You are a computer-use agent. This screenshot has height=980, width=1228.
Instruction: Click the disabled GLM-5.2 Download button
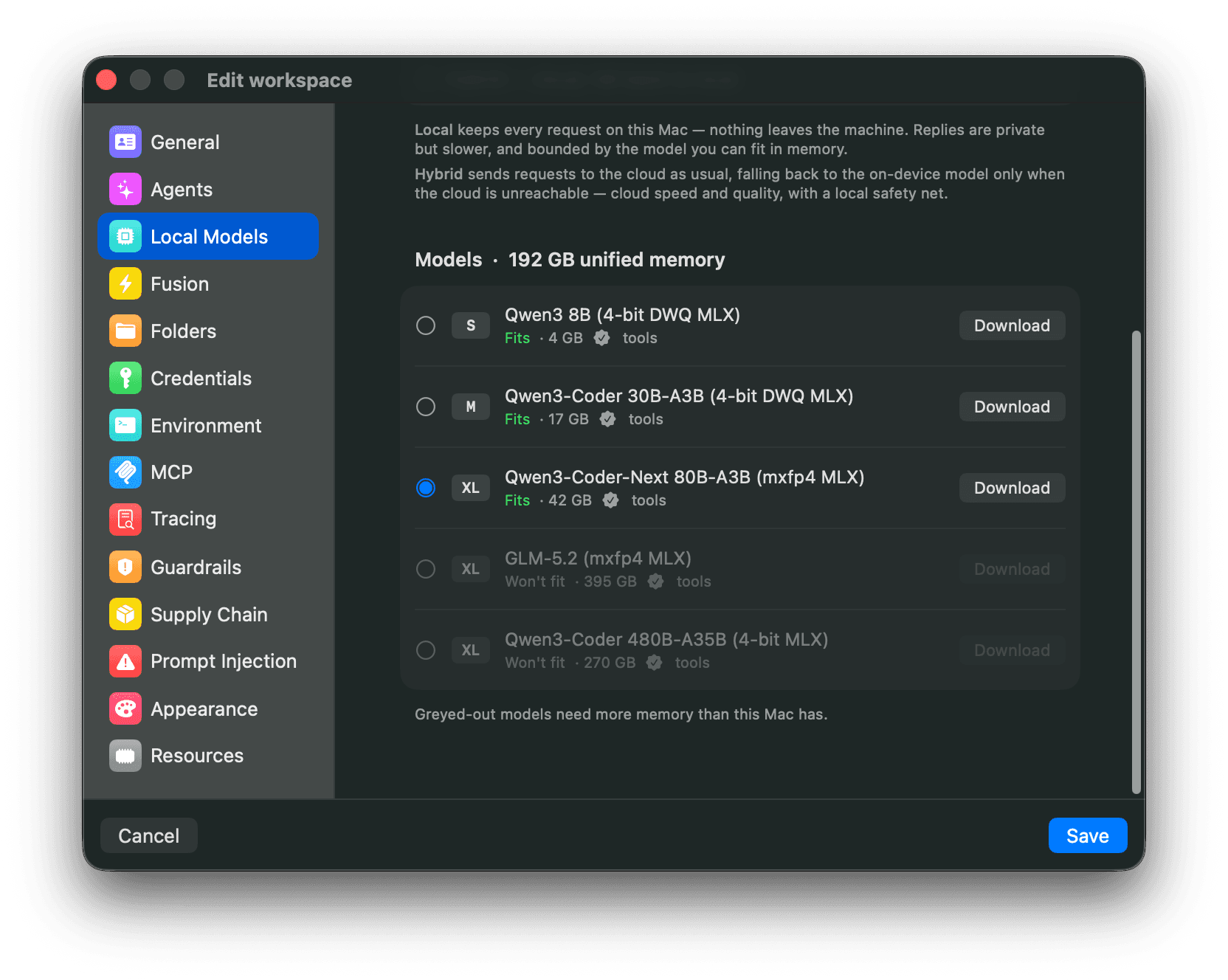pos(1012,569)
